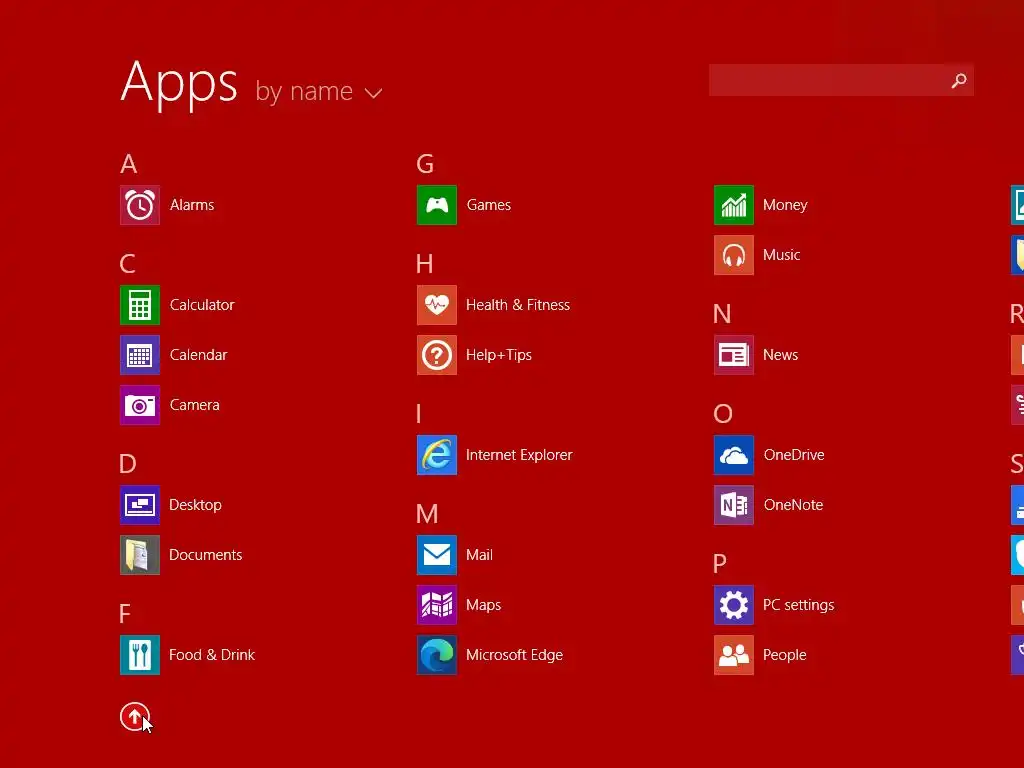Select the letter G group header
Image resolution: width=1024 pixels, height=768 pixels.
coord(425,164)
